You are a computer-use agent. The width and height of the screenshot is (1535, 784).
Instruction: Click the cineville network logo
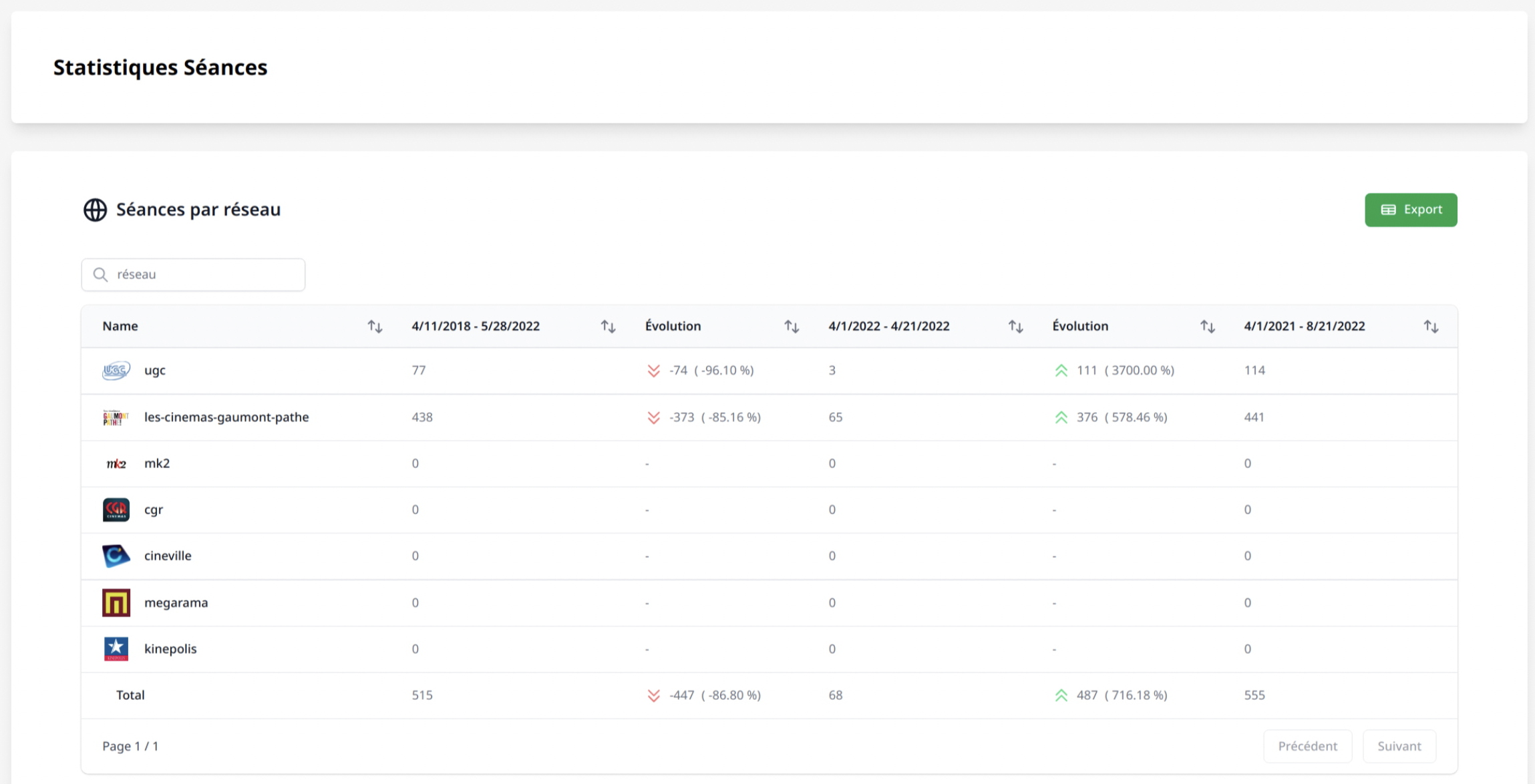tap(116, 556)
